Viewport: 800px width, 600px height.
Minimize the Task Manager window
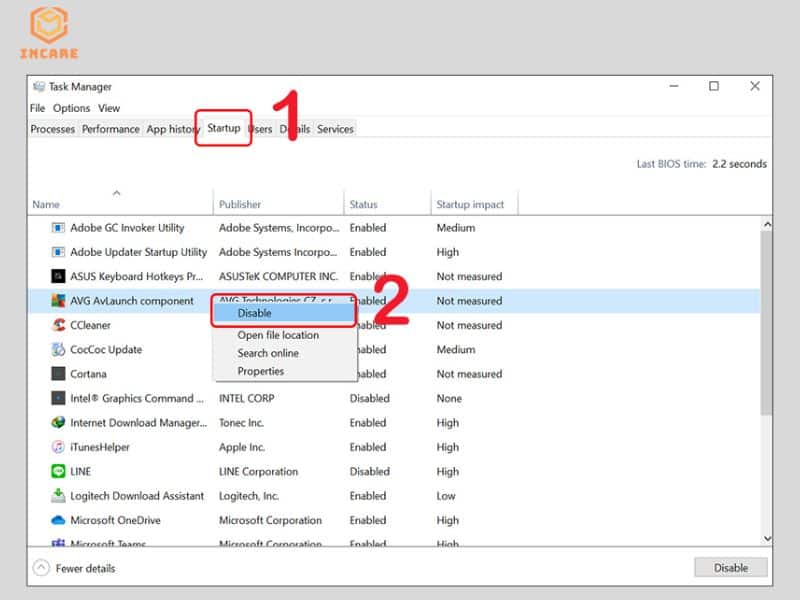click(x=673, y=86)
